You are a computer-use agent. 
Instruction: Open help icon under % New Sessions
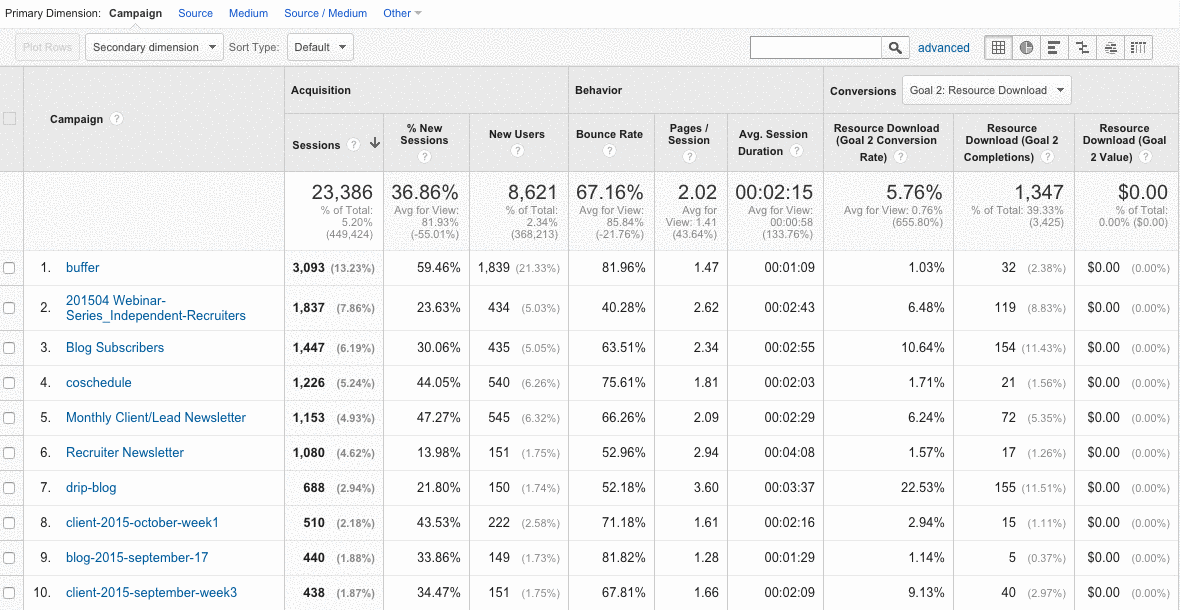[424, 156]
